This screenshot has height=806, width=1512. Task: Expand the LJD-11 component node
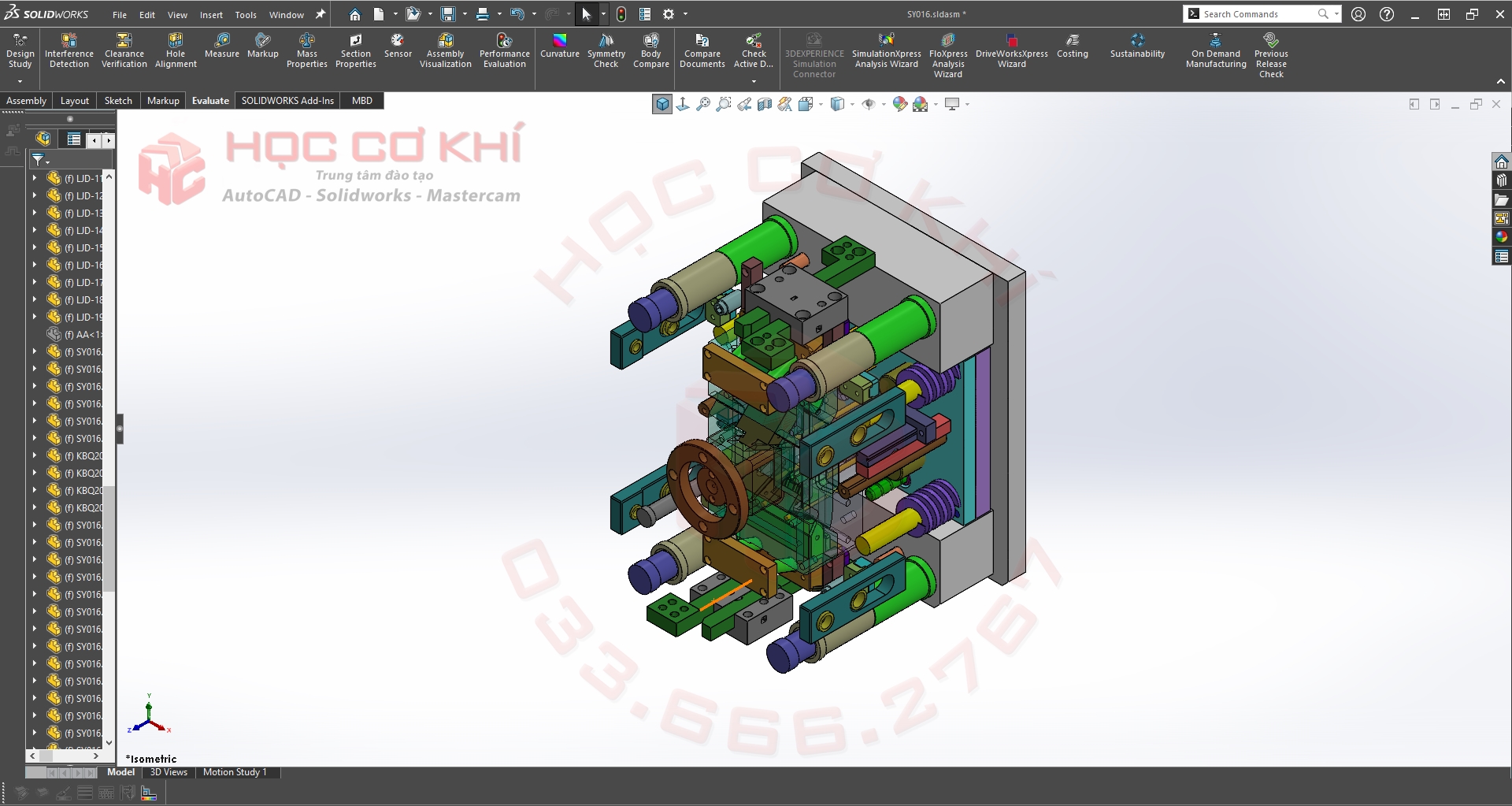(35, 178)
